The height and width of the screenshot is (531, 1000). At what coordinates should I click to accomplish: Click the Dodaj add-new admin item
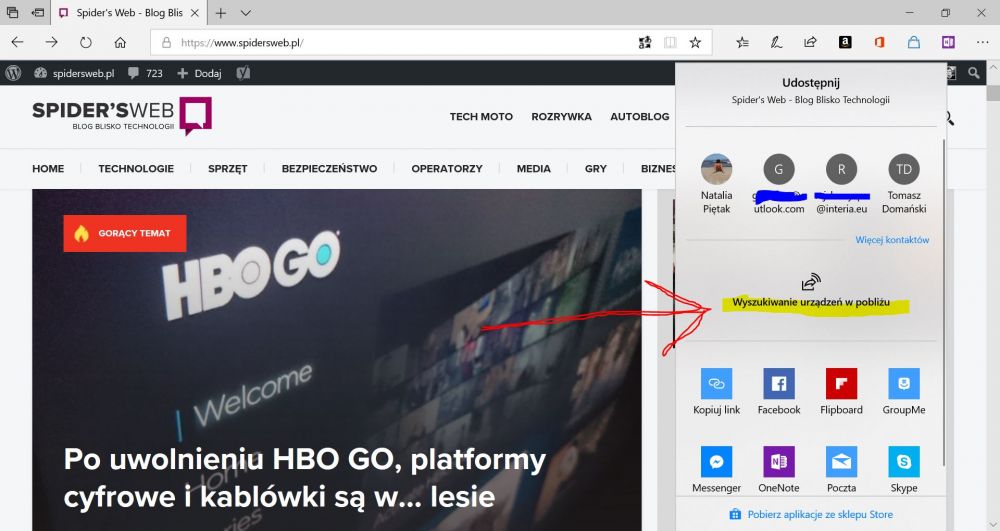click(200, 73)
